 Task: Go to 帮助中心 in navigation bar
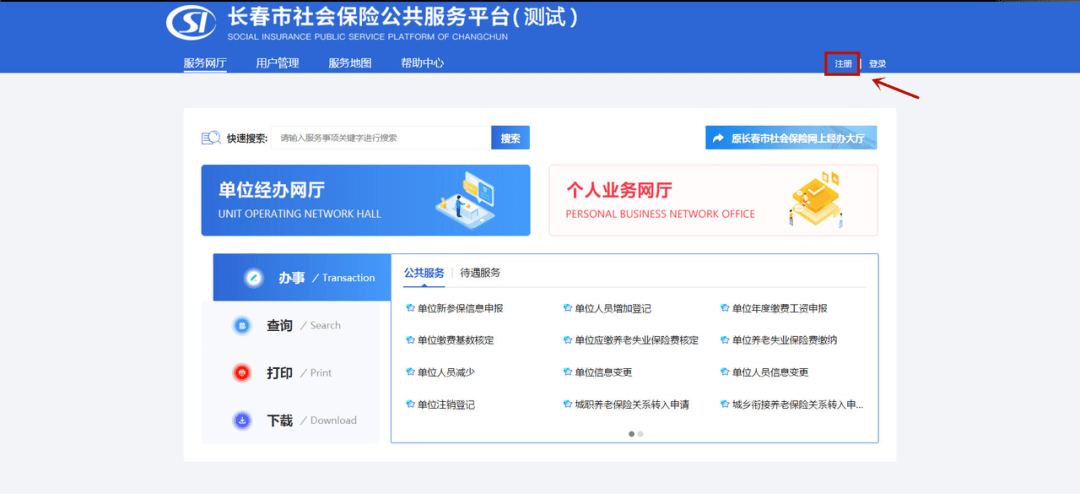422,63
